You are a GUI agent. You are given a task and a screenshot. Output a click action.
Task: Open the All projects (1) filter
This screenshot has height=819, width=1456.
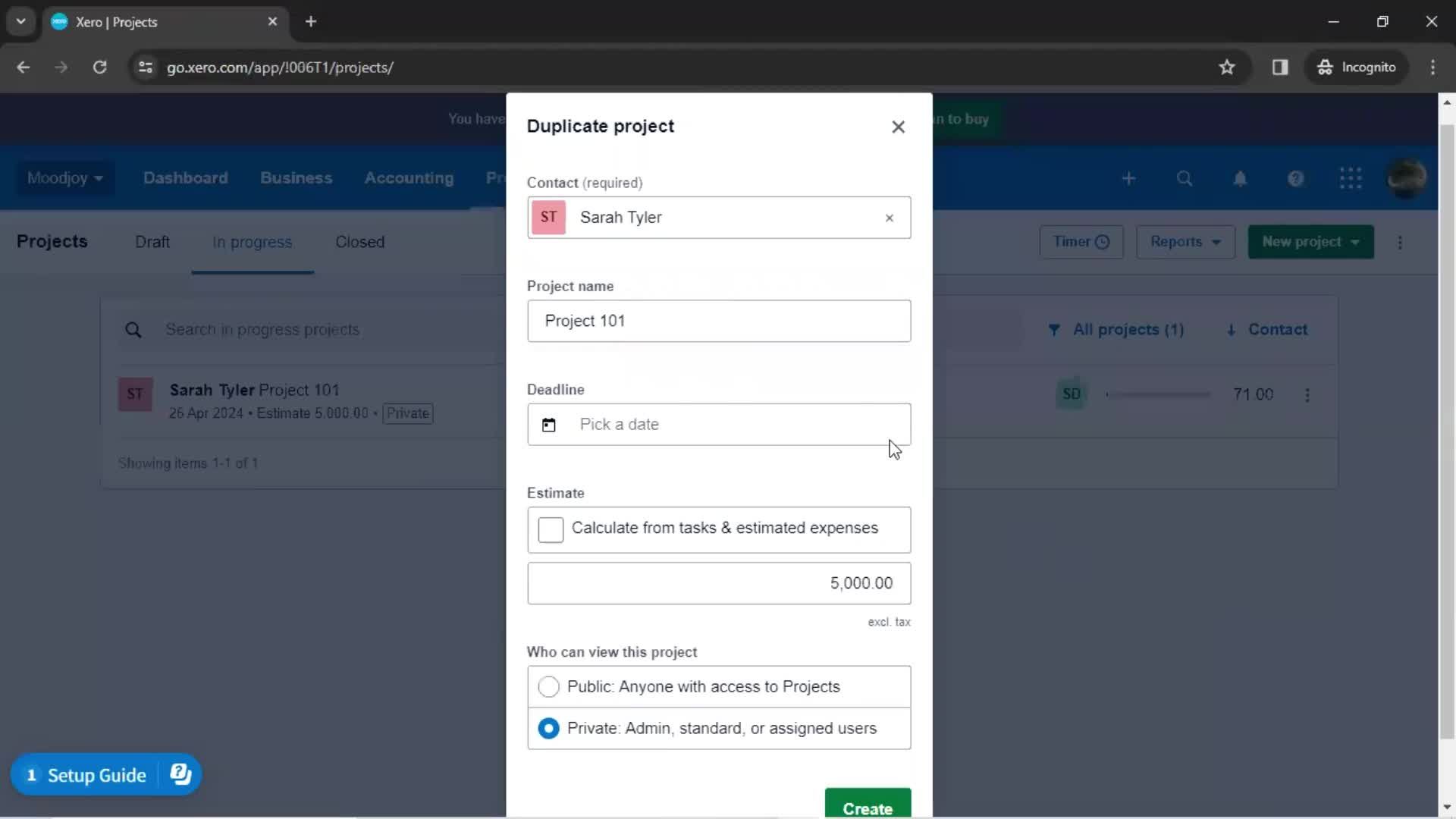point(1116,330)
